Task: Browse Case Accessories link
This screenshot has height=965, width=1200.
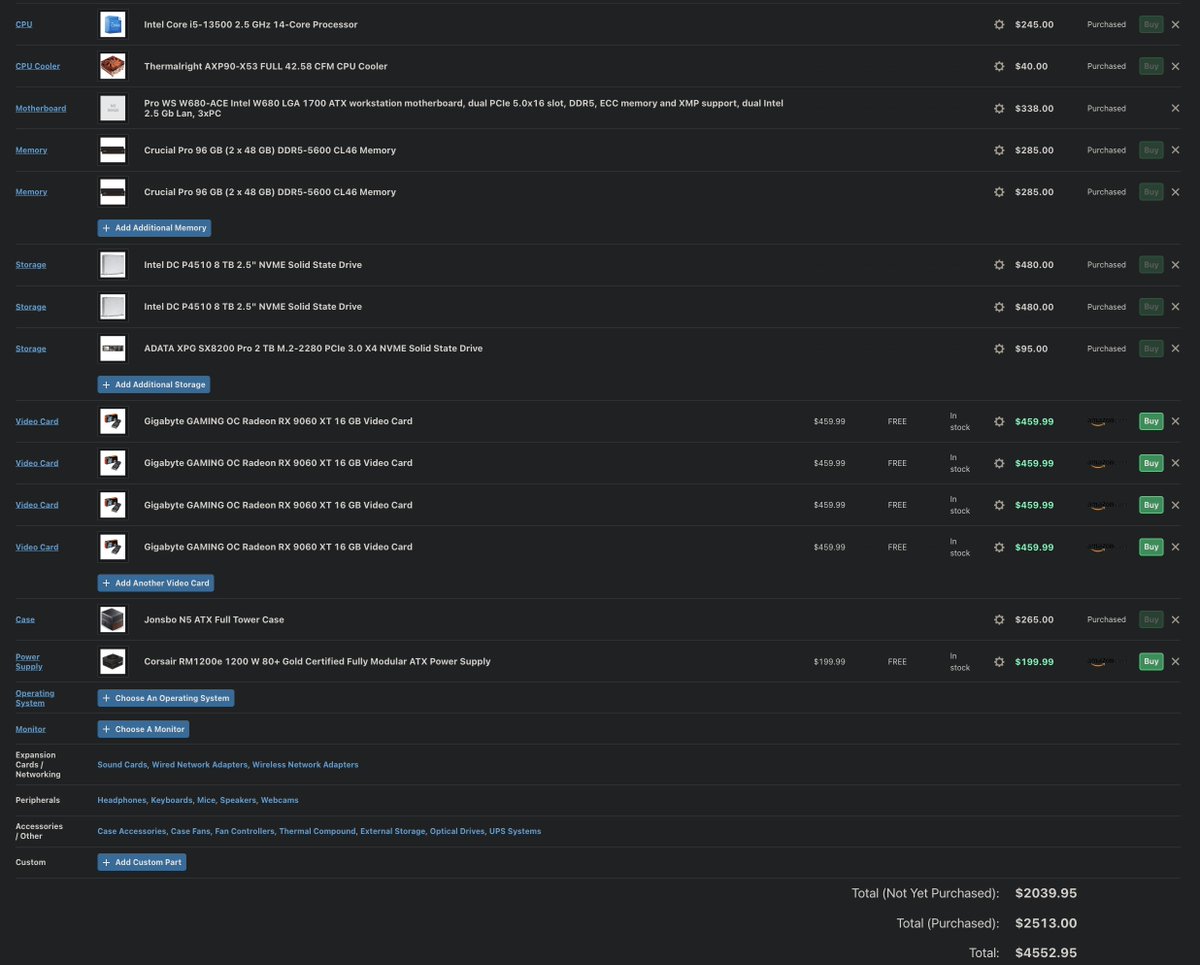Action: [131, 831]
